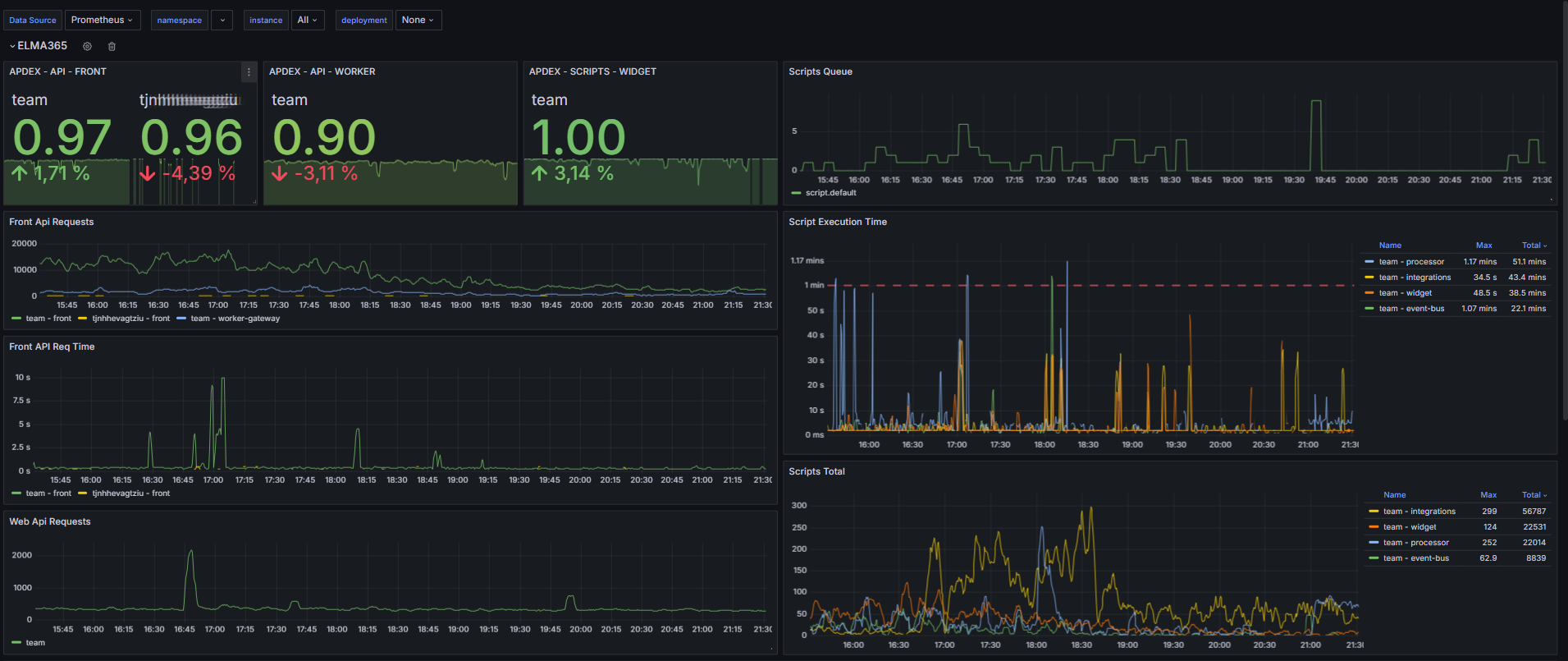Click the 0.97 team APDEX front value

click(x=62, y=137)
